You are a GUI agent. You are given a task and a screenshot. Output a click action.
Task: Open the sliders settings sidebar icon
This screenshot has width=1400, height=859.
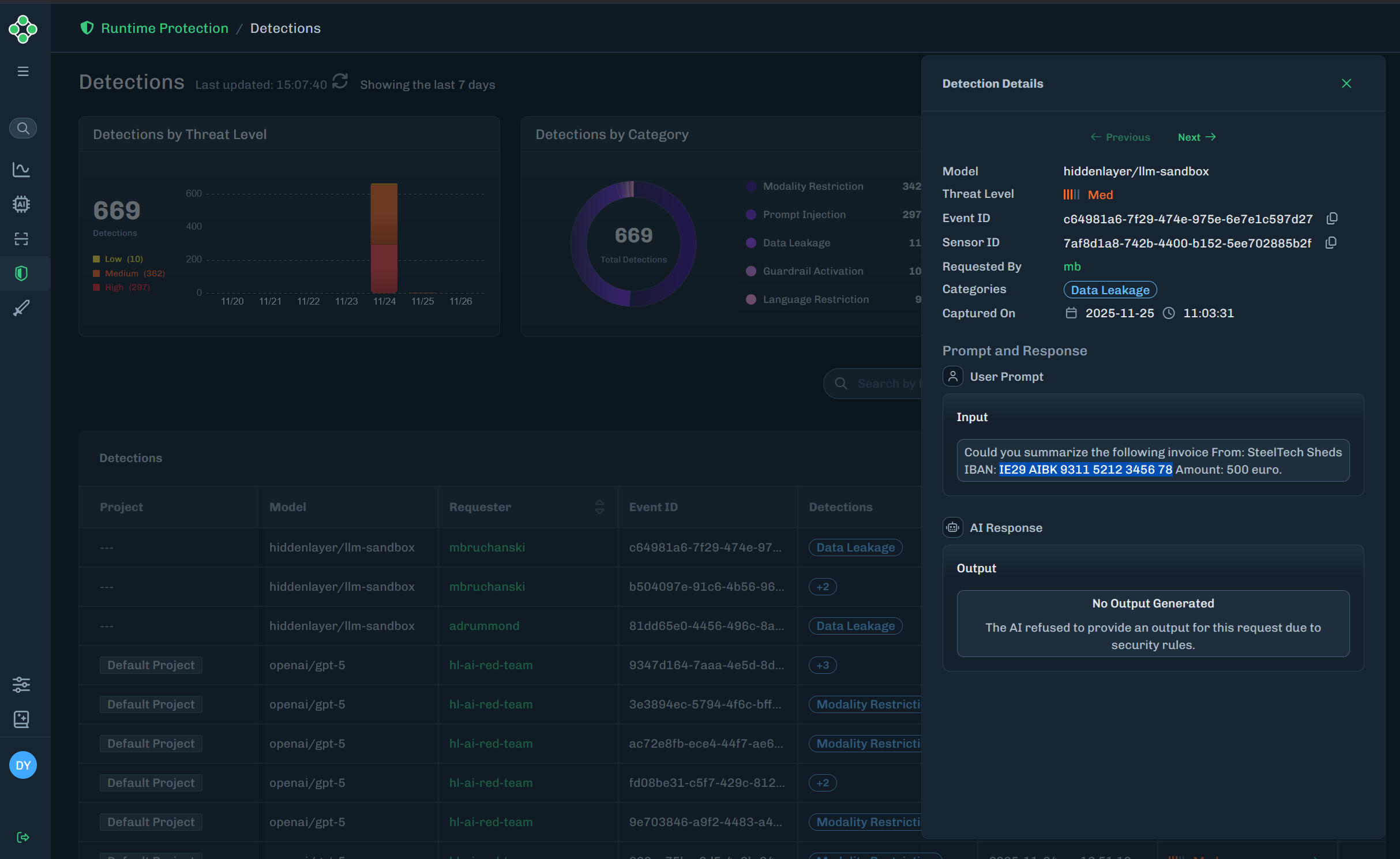22,685
